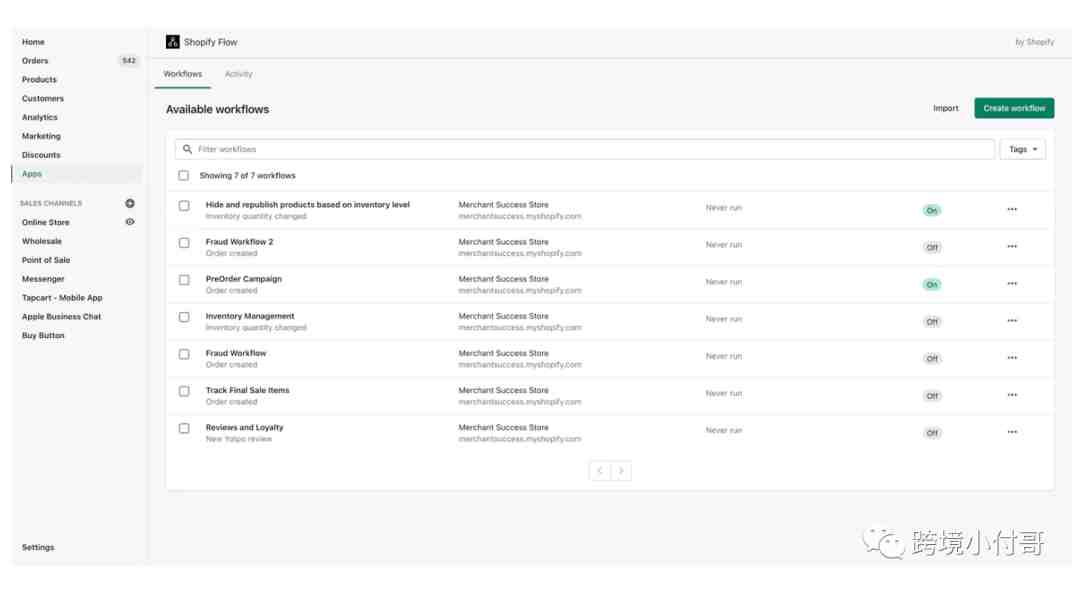Open Point of Sale channel
Screen dimensions: 1080x591
pyautogui.click(x=45, y=260)
